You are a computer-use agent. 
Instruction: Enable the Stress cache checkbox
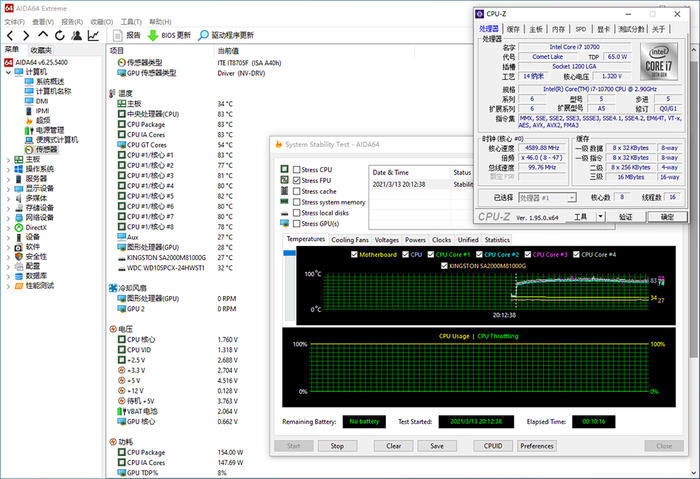click(x=296, y=191)
